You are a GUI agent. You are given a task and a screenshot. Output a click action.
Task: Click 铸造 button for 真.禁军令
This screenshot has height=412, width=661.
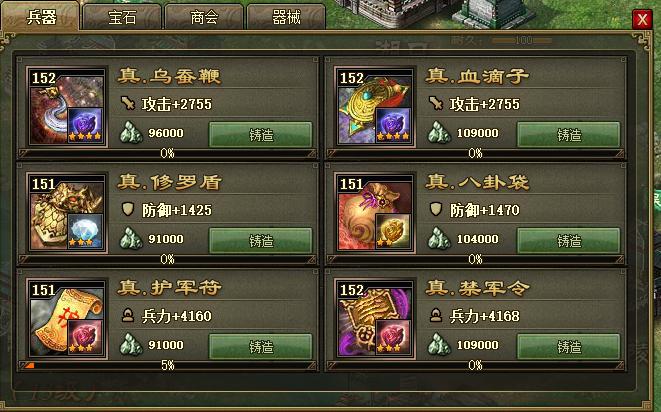[569, 347]
